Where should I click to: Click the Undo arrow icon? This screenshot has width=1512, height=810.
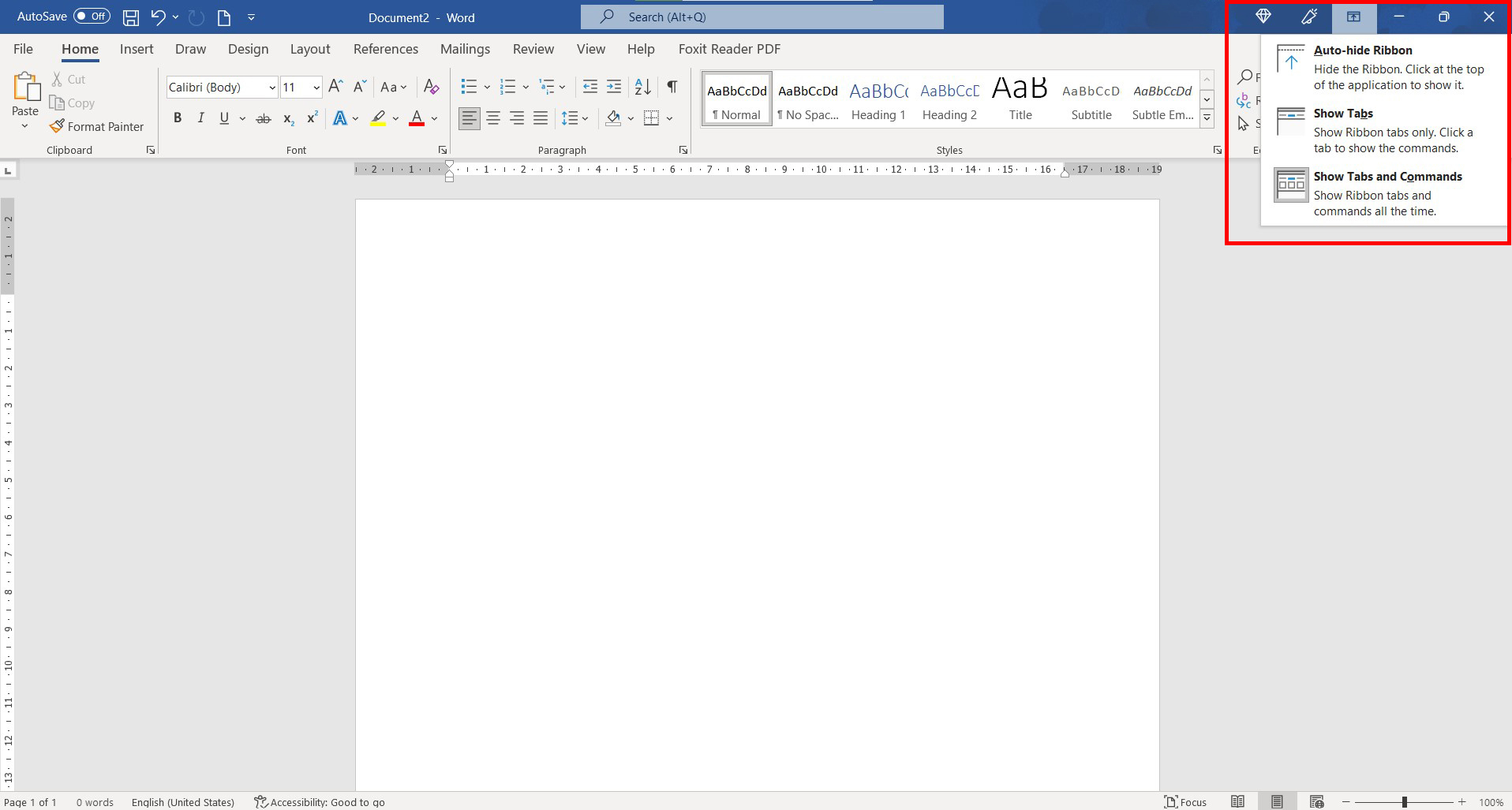158,17
